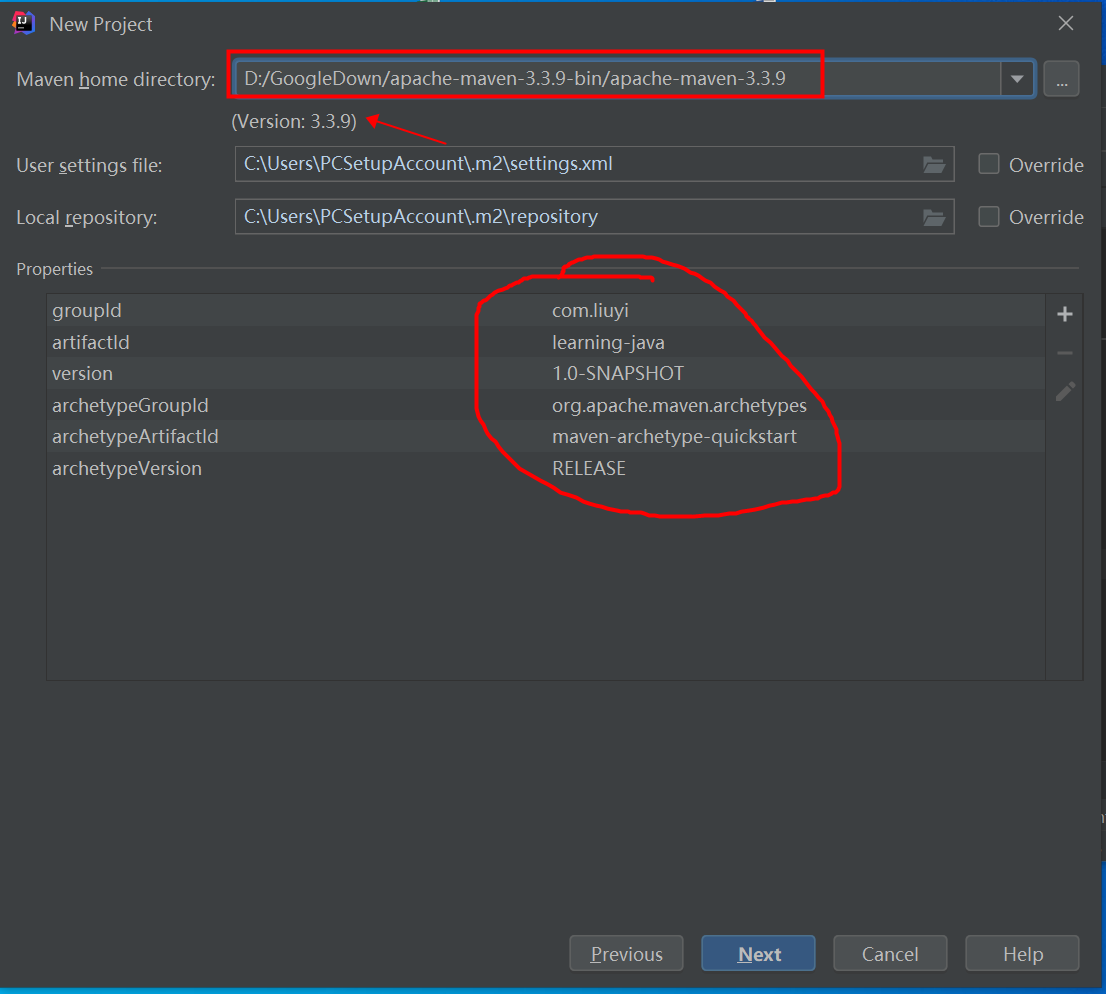The height and width of the screenshot is (994, 1106).
Task: Click the com.liuyi value cell
Action: [590, 310]
